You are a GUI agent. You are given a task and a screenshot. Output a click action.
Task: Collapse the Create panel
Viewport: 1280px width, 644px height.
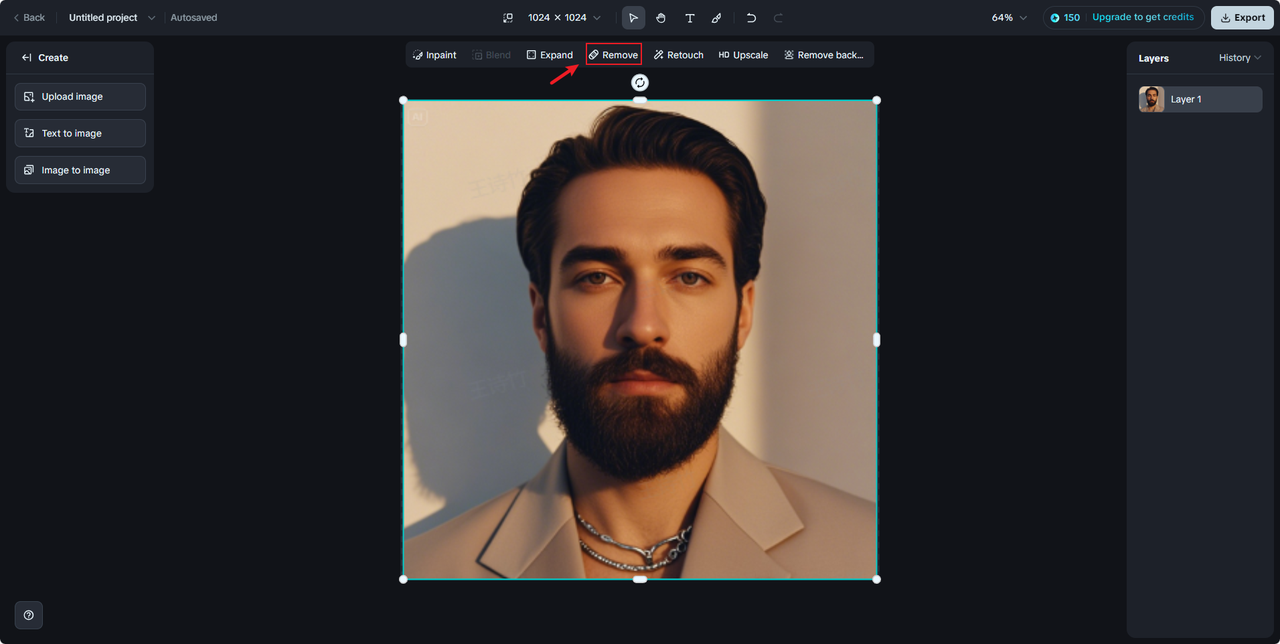tap(27, 58)
